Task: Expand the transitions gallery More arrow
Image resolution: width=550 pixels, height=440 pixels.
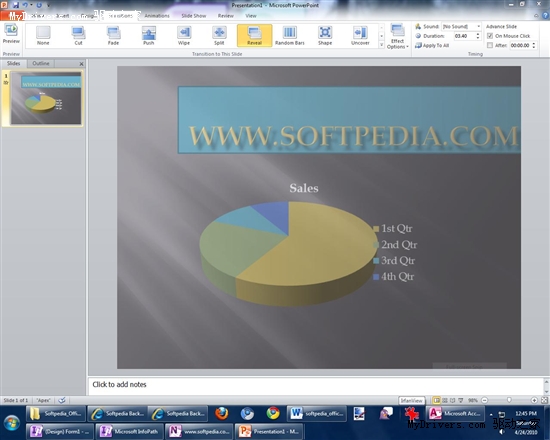Action: coord(381,45)
